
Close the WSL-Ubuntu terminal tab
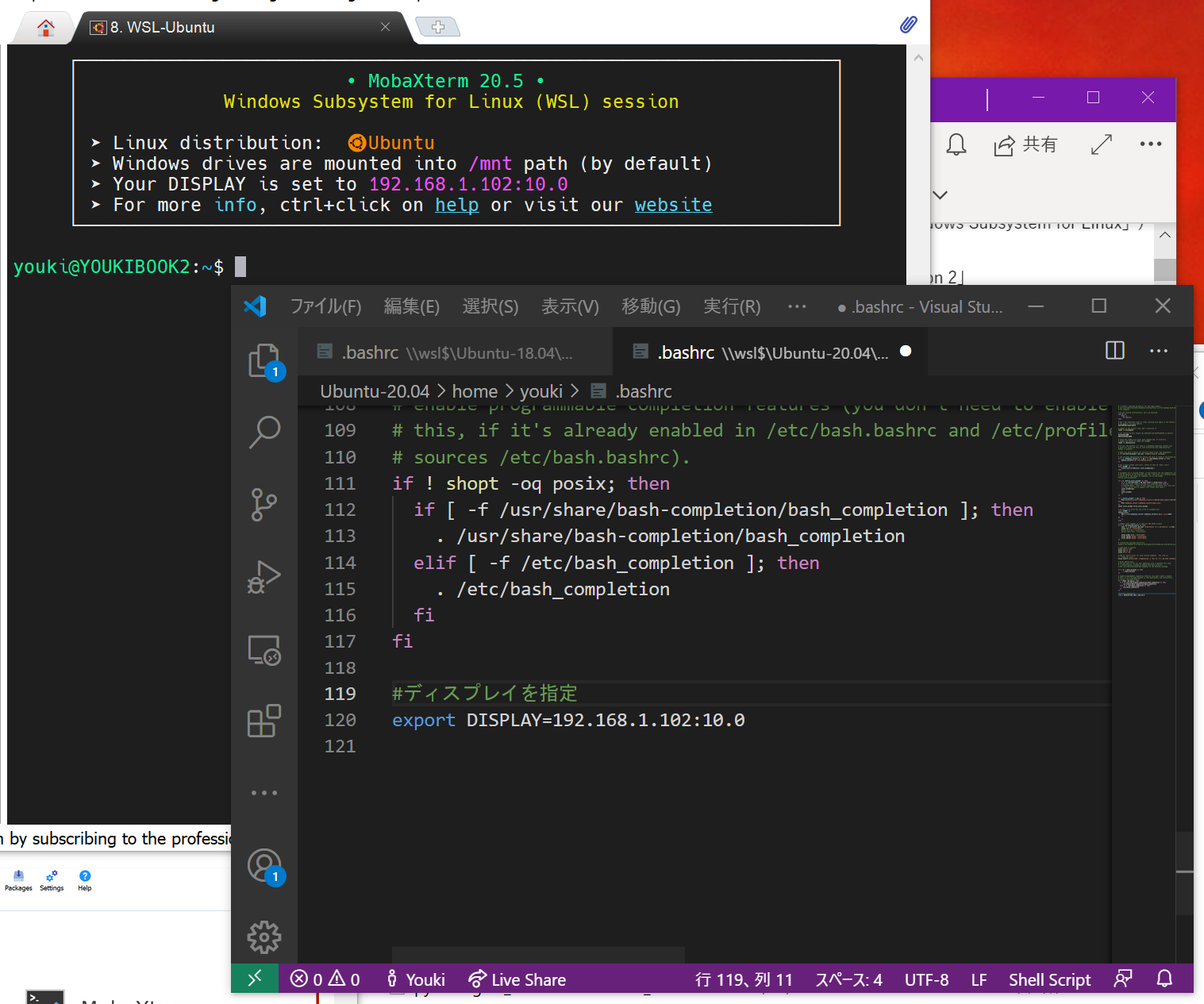pyautogui.click(x=385, y=27)
